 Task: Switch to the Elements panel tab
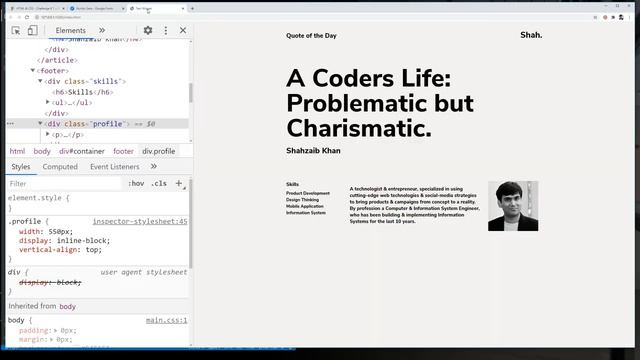tap(71, 31)
